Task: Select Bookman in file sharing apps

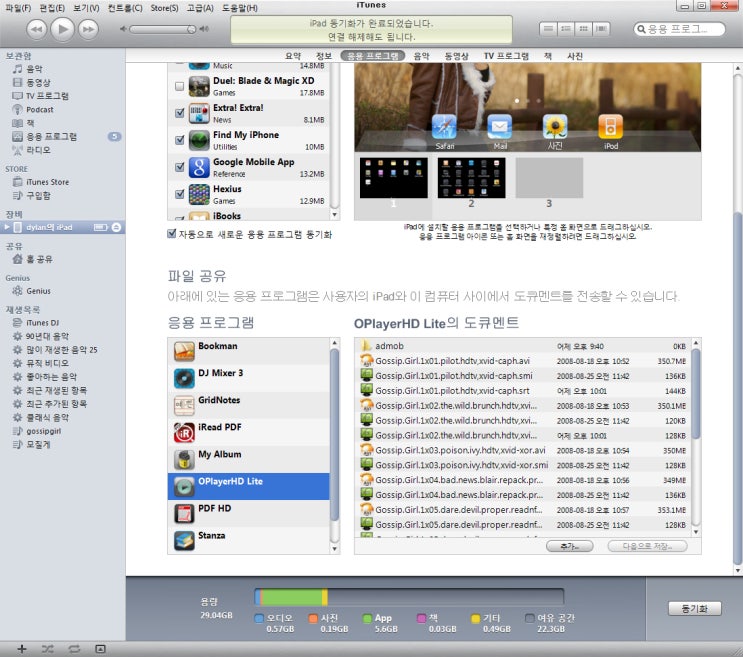Action: pos(248,351)
